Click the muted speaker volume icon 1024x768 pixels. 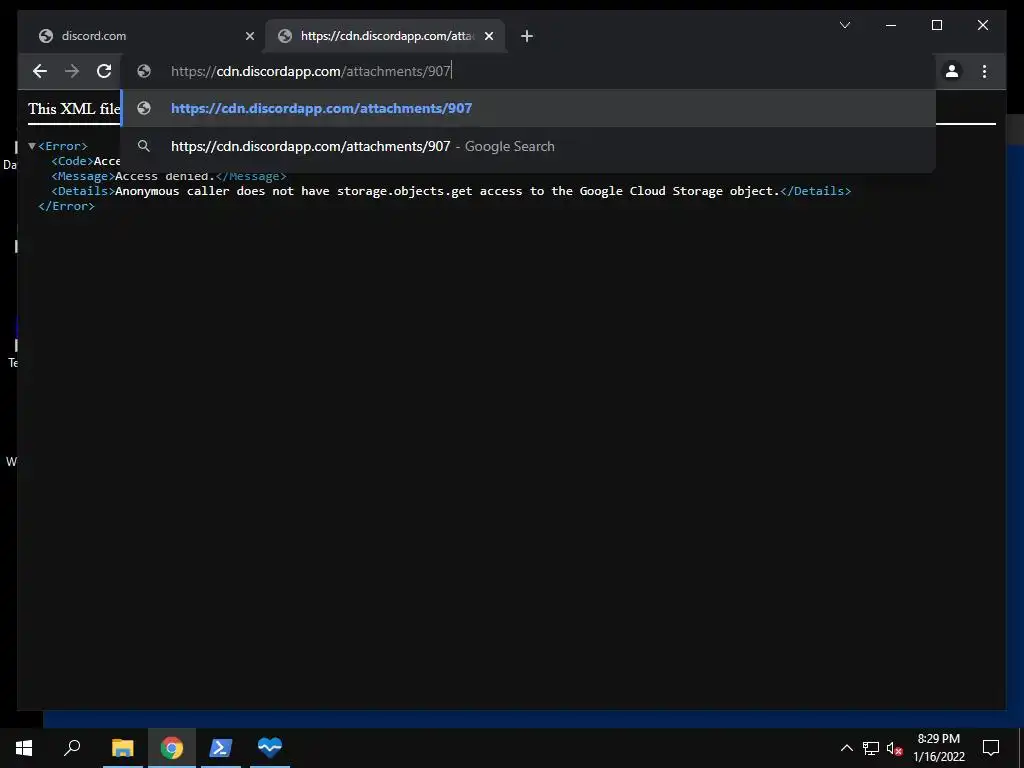pyautogui.click(x=894, y=748)
